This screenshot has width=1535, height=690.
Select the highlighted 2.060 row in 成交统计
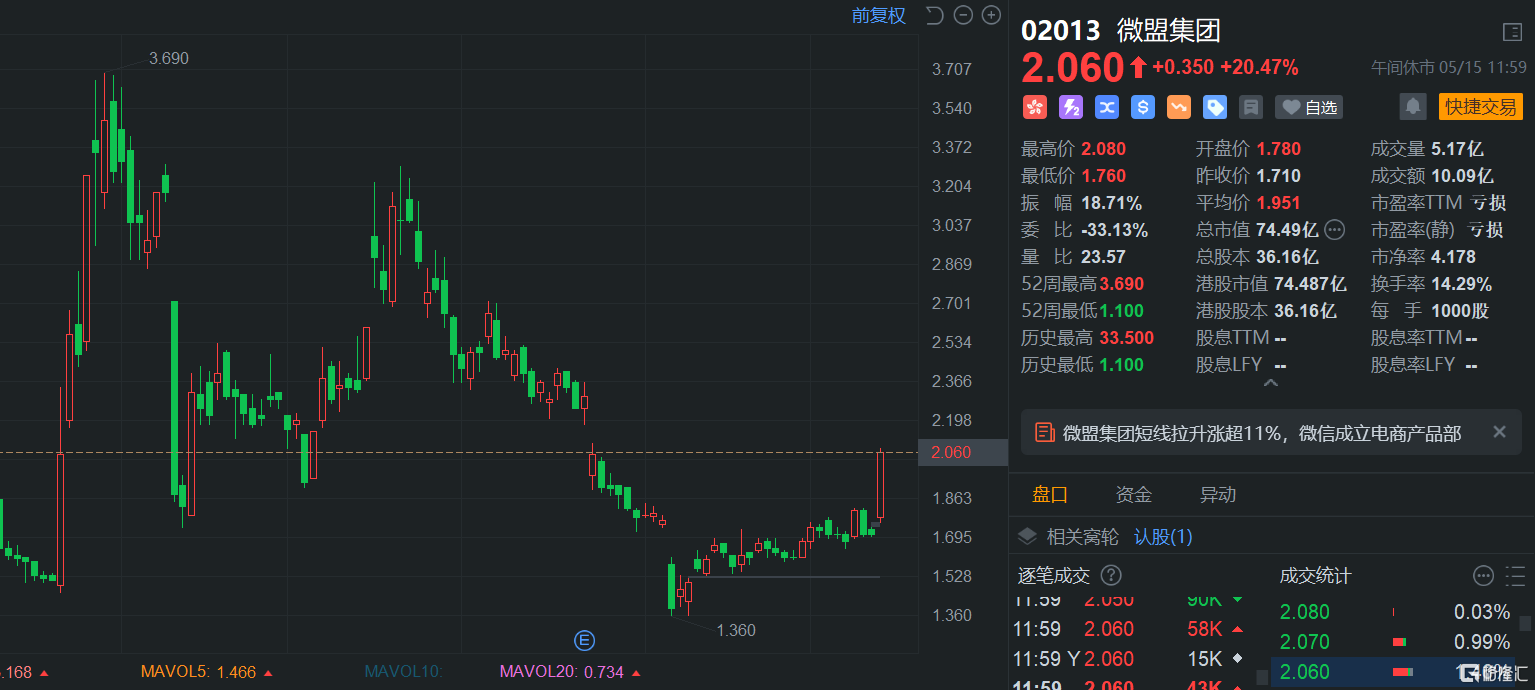[x=1395, y=672]
